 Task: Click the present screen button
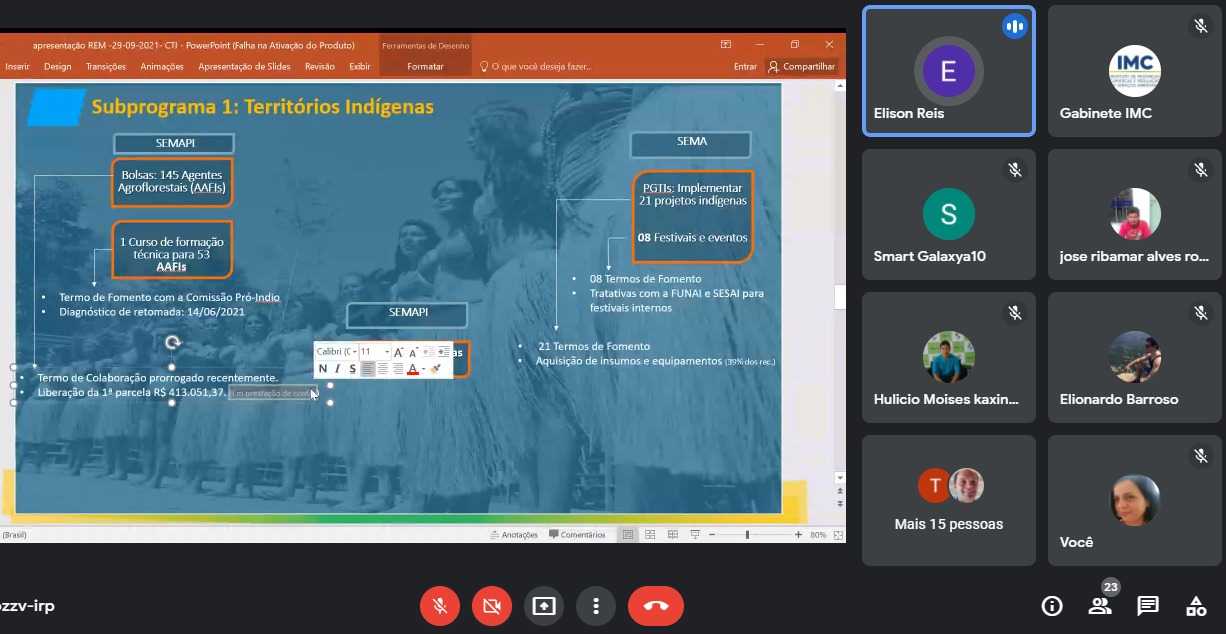click(544, 606)
